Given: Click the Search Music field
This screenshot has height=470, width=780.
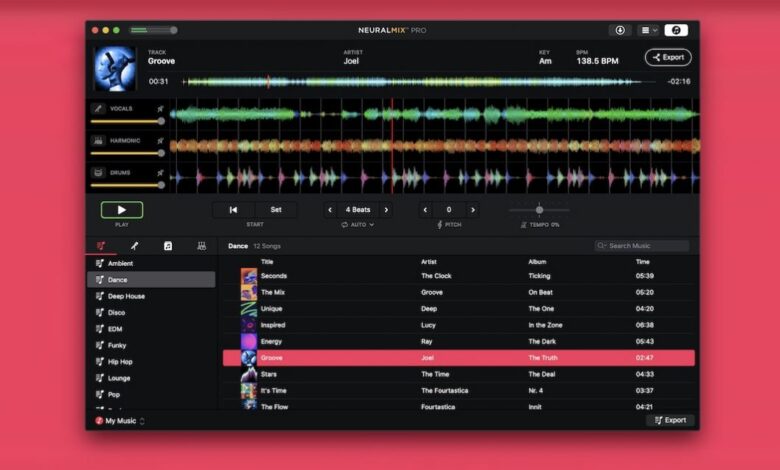Looking at the screenshot, I should [x=642, y=246].
